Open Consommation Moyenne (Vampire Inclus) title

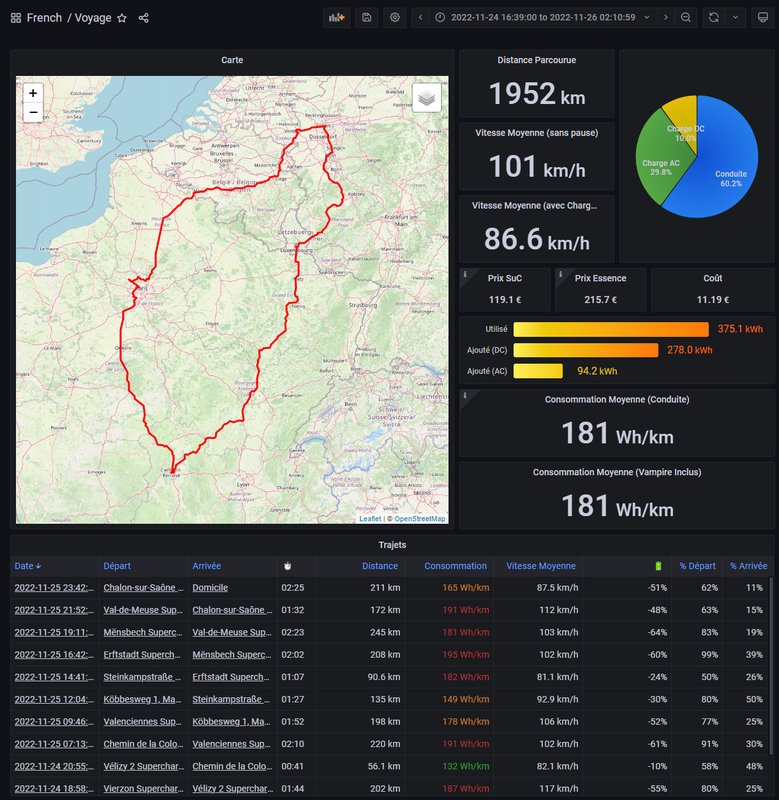click(617, 472)
